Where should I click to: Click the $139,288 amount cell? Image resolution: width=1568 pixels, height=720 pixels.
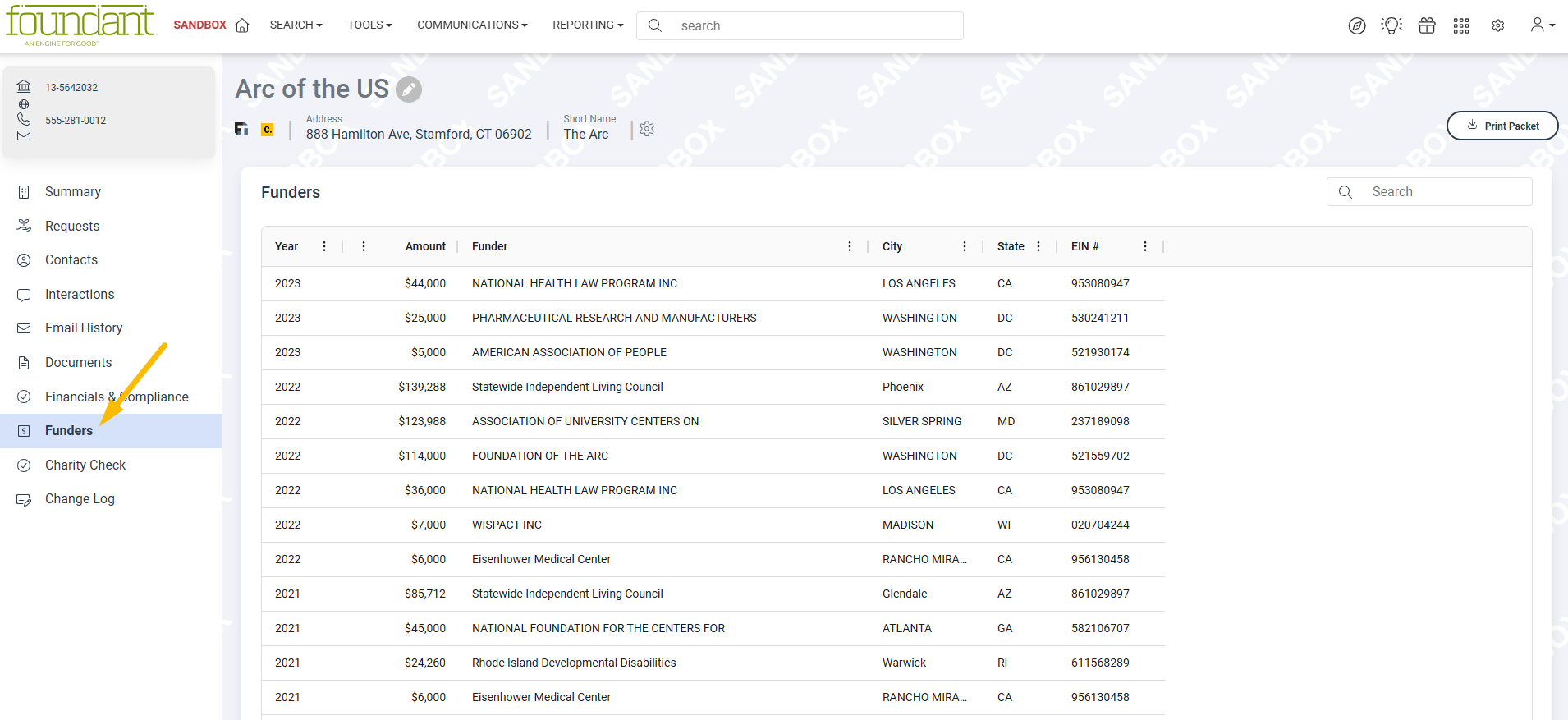click(x=422, y=387)
